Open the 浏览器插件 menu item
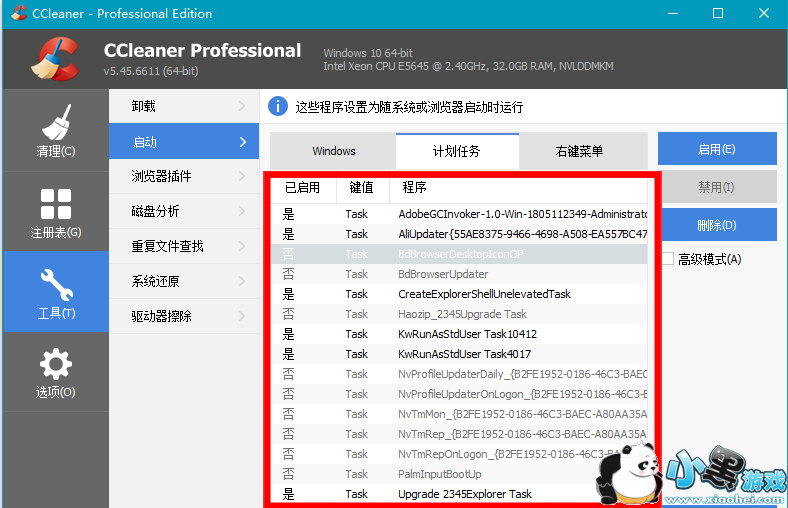 (x=184, y=176)
